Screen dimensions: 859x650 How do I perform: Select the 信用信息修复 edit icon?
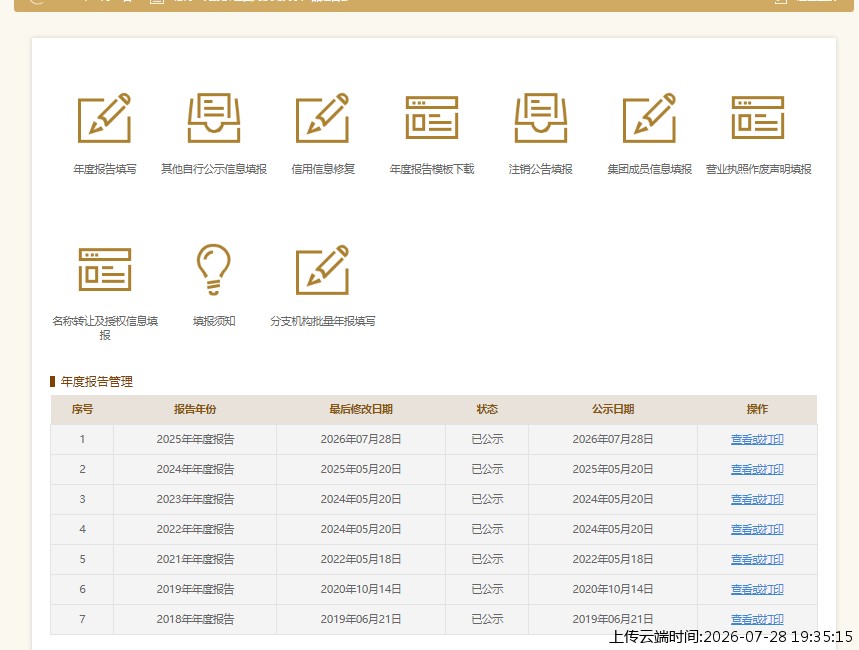coord(323,118)
